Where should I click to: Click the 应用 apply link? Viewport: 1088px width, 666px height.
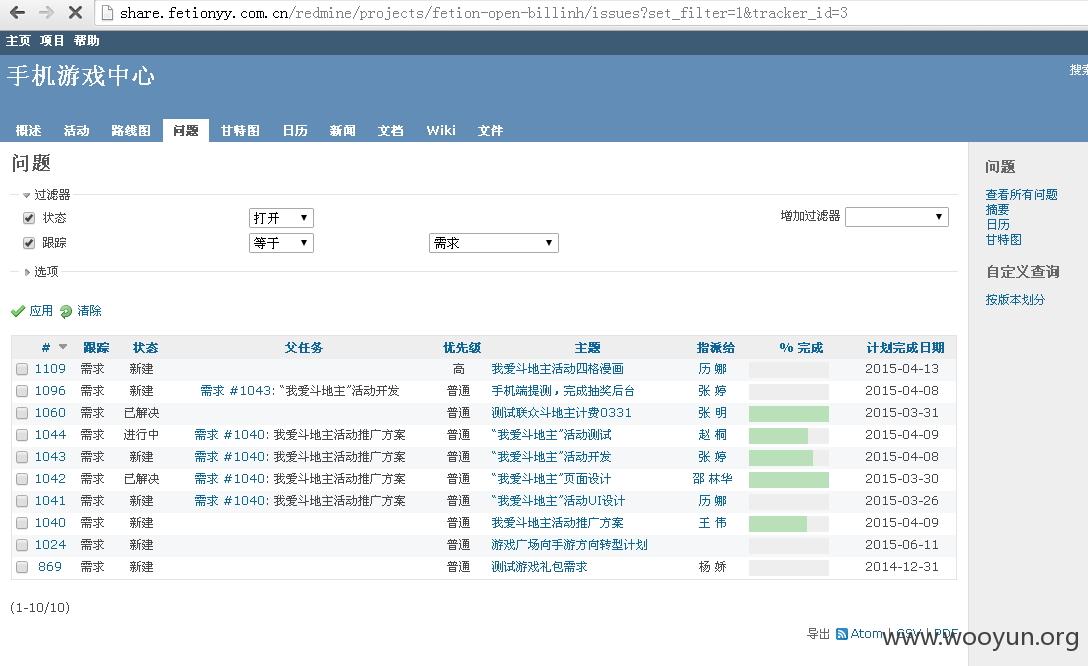[41, 311]
